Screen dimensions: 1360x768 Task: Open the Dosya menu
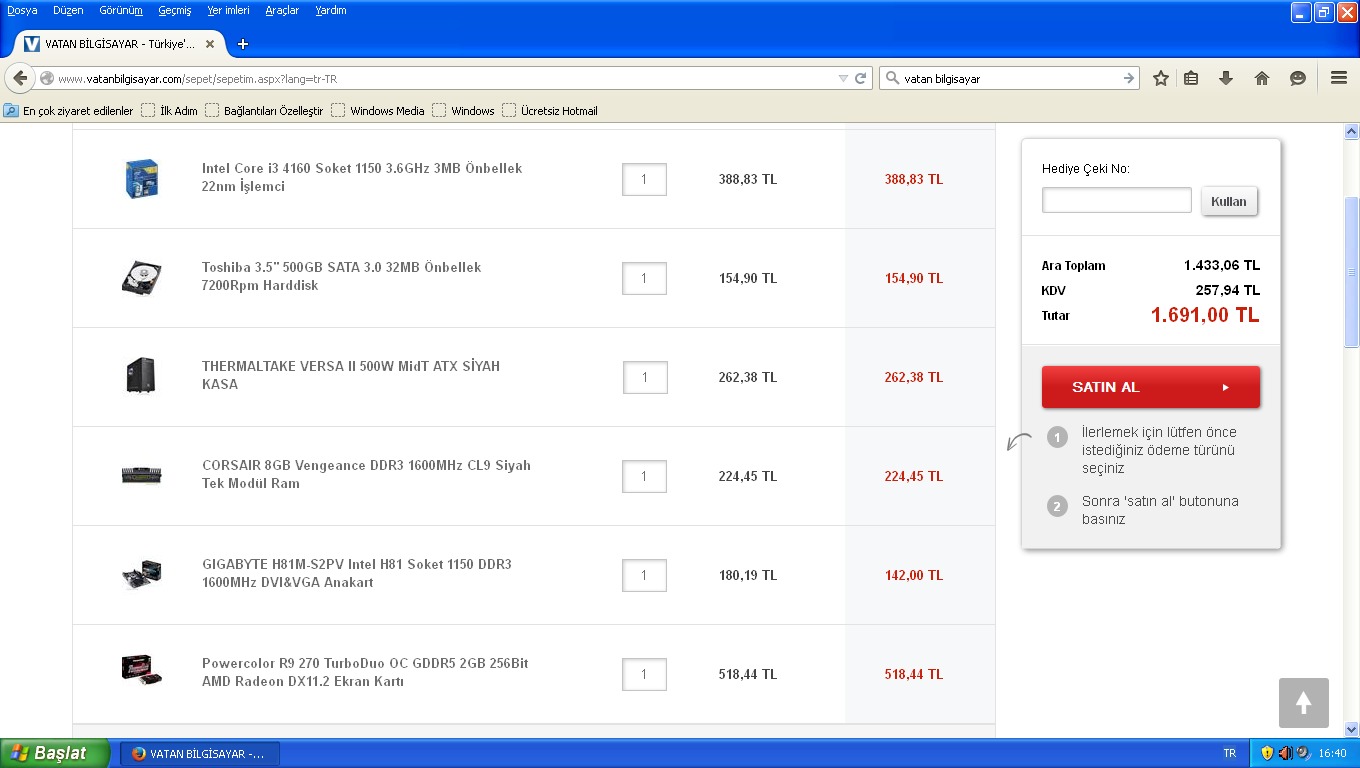tap(22, 10)
